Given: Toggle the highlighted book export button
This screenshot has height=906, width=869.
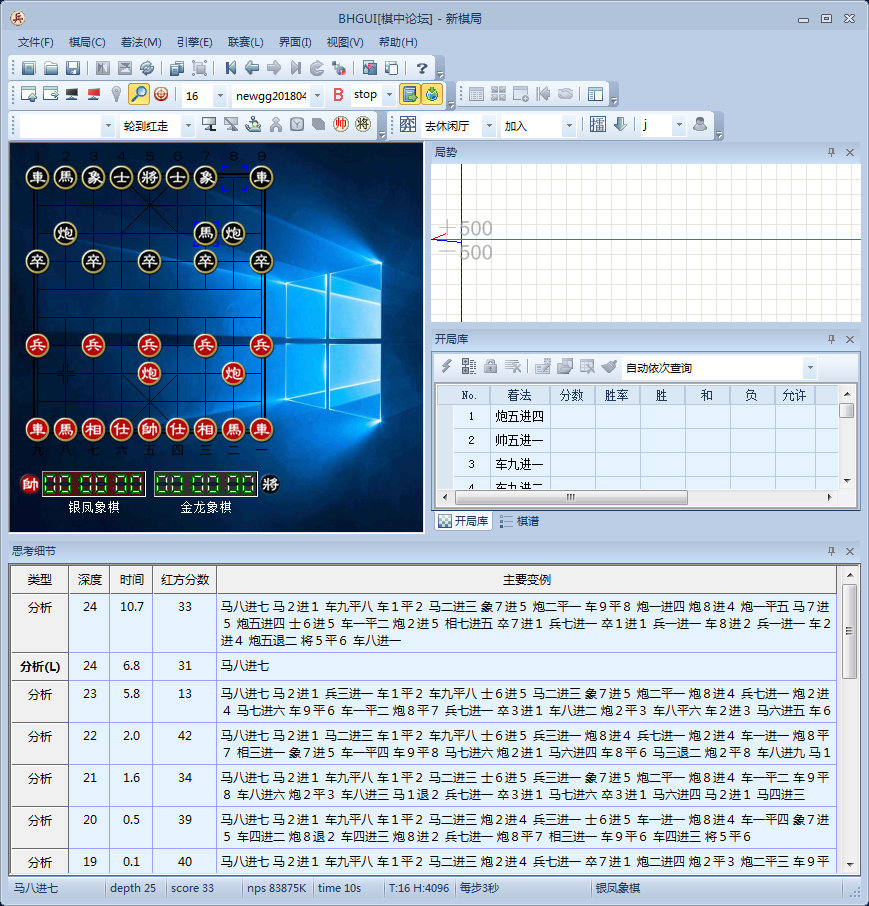Looking at the screenshot, I should [410, 94].
